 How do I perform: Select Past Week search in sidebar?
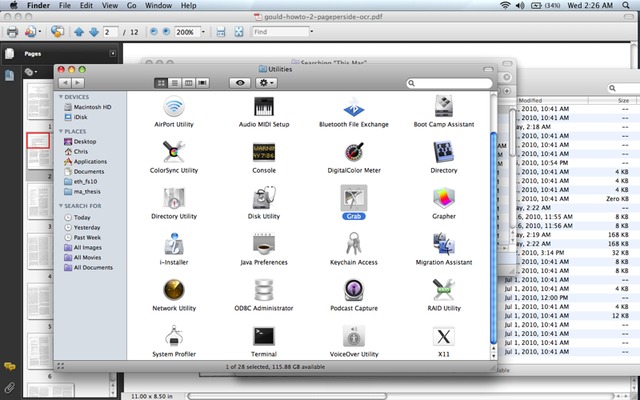[82, 238]
